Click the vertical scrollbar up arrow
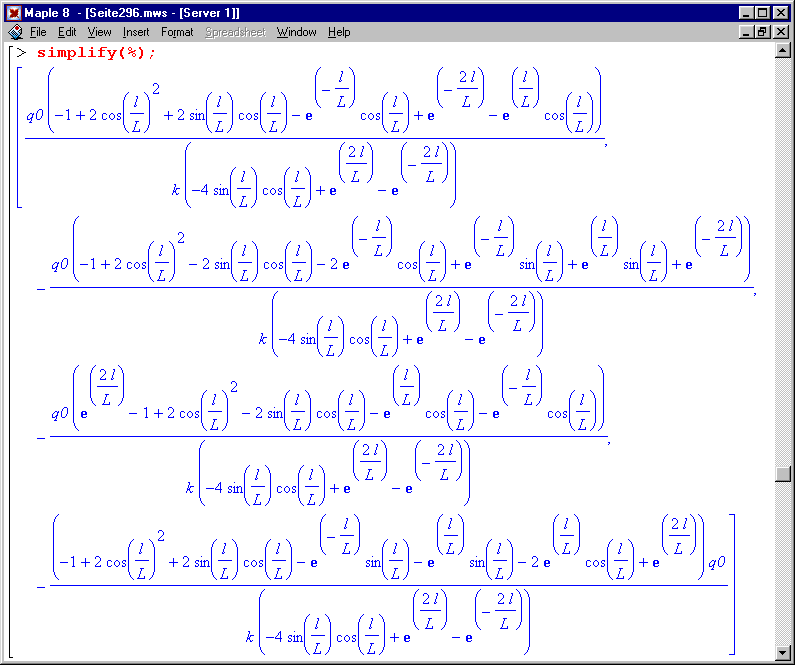This screenshot has height=665, width=795. (782, 51)
